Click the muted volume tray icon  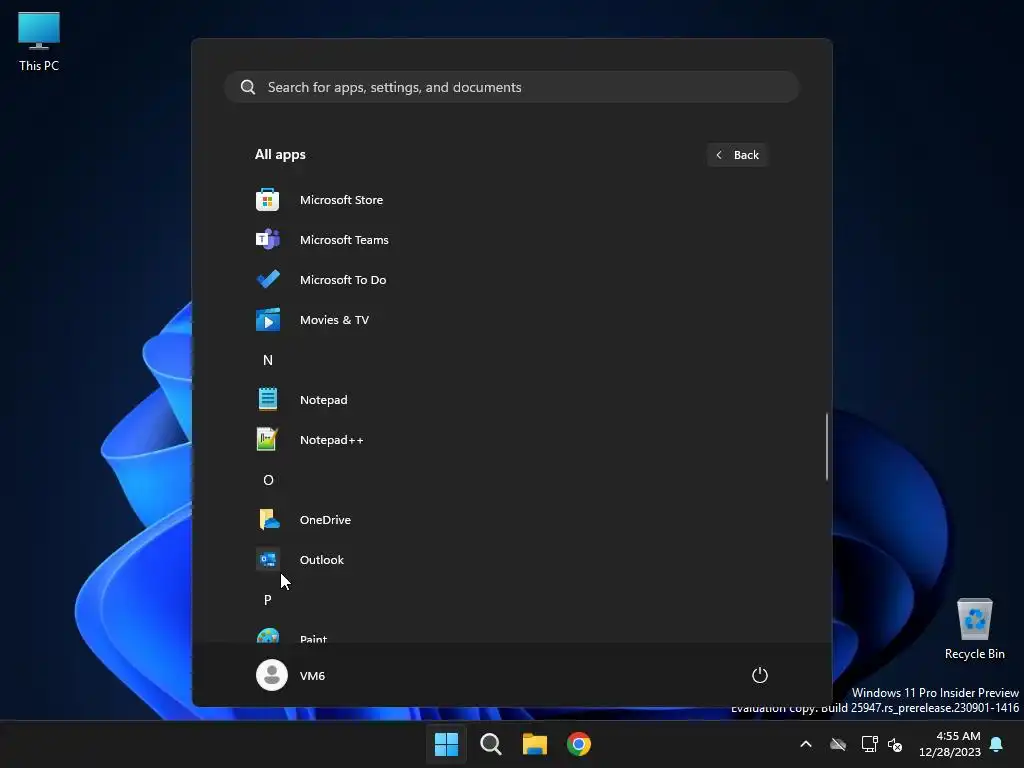pos(895,744)
